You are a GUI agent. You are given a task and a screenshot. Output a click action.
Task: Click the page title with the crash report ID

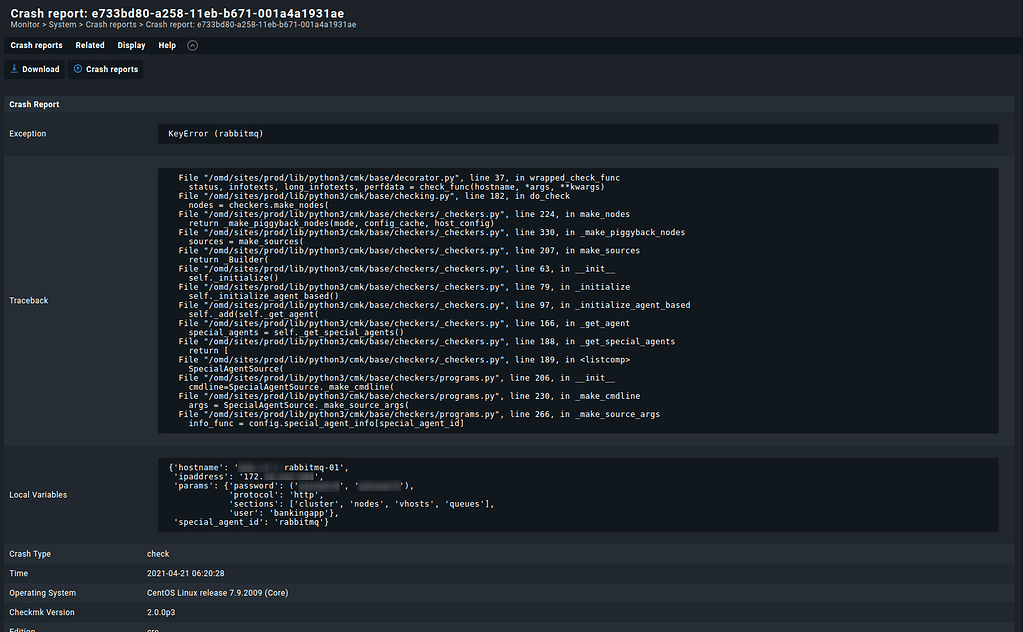tap(177, 11)
